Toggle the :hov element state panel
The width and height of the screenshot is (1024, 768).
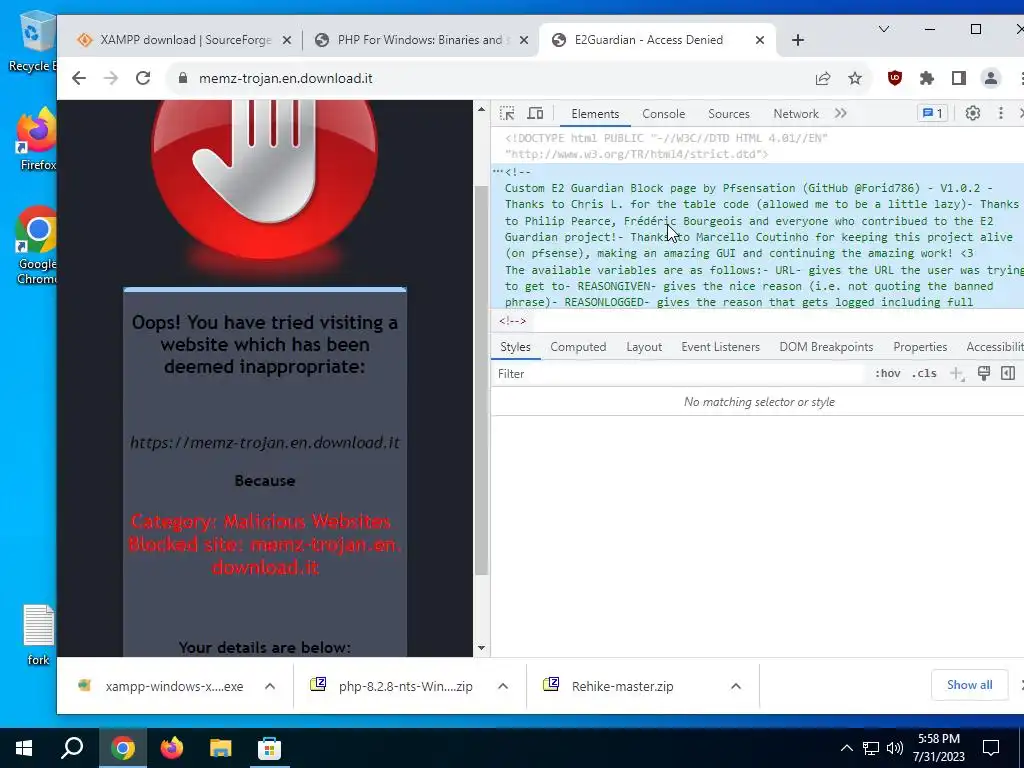888,374
